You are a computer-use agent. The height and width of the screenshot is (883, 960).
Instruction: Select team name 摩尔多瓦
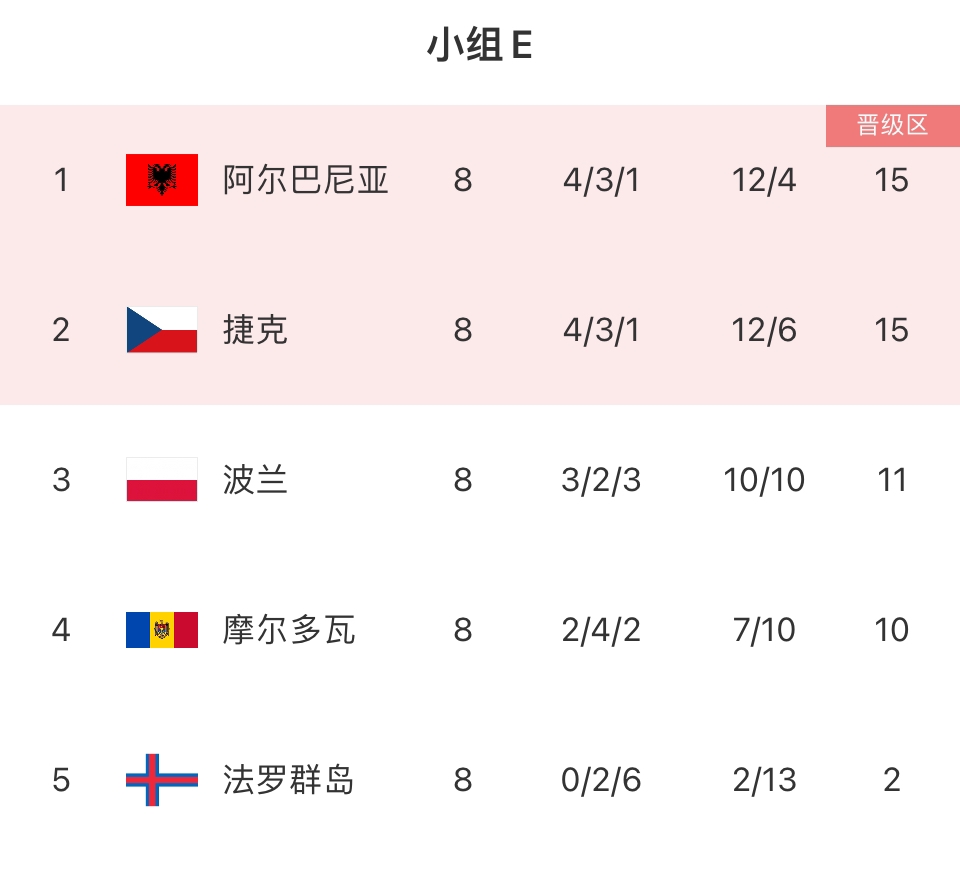[x=289, y=630]
